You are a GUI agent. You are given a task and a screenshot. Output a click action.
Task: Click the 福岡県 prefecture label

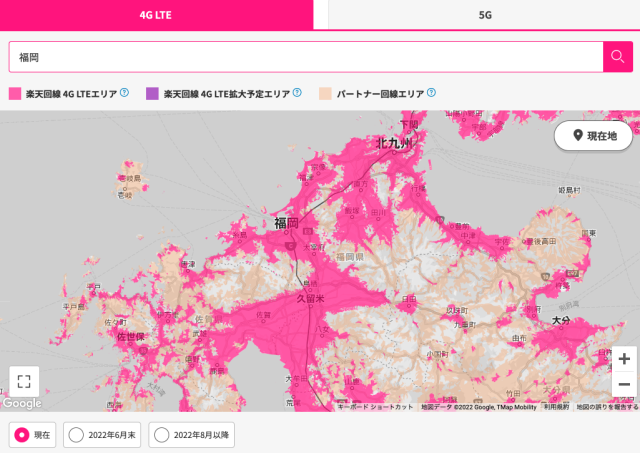click(x=350, y=257)
